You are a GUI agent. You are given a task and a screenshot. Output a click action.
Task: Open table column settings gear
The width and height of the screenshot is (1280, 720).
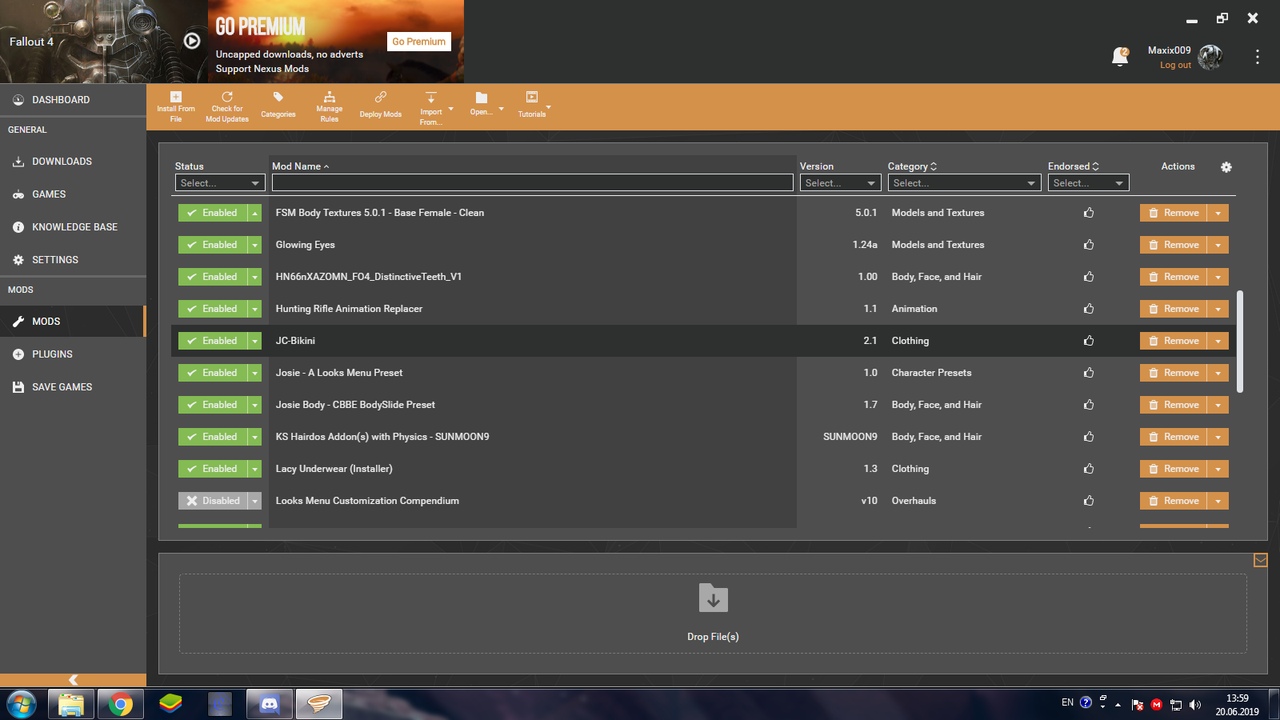coord(1227,167)
